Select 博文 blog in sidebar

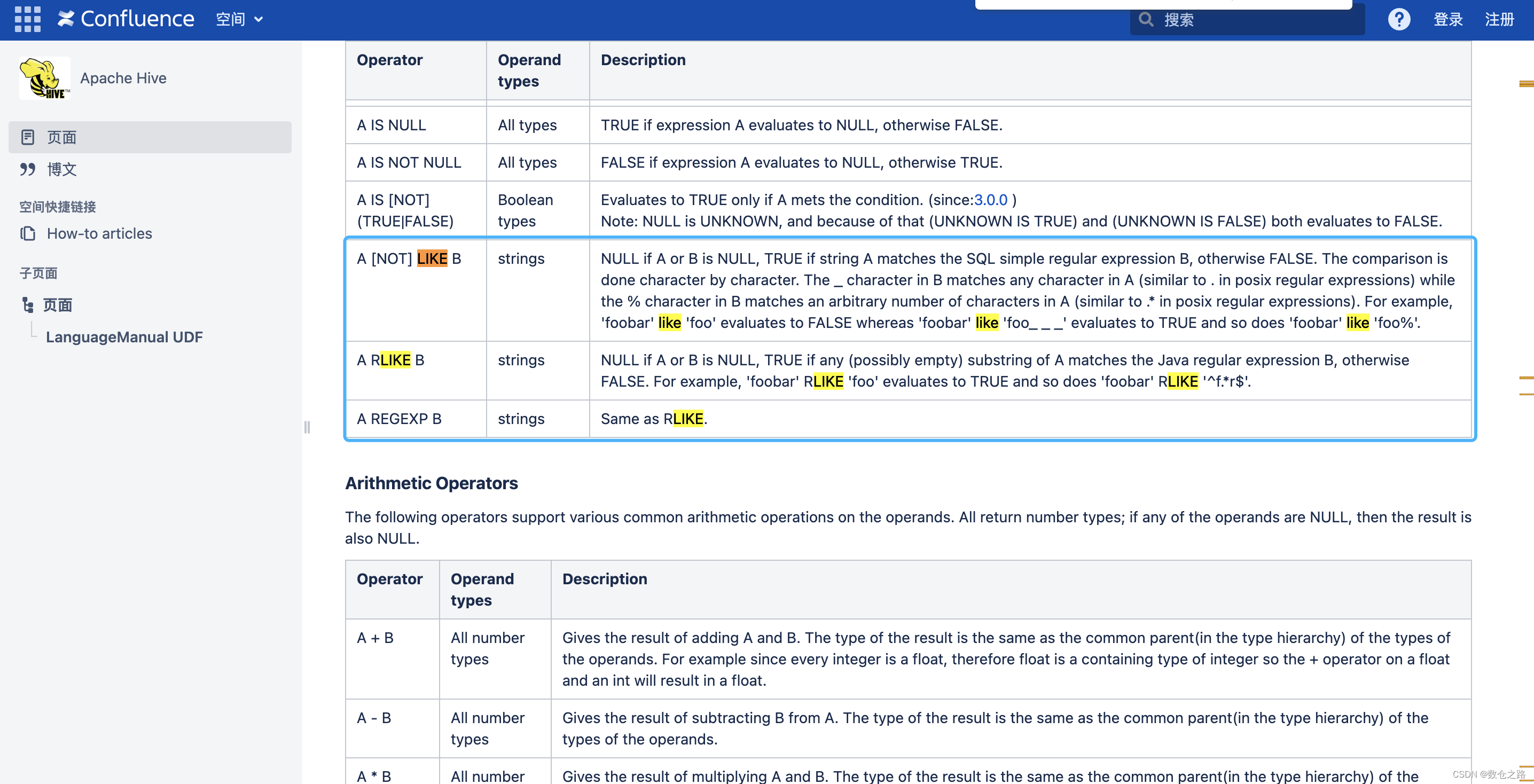point(62,169)
